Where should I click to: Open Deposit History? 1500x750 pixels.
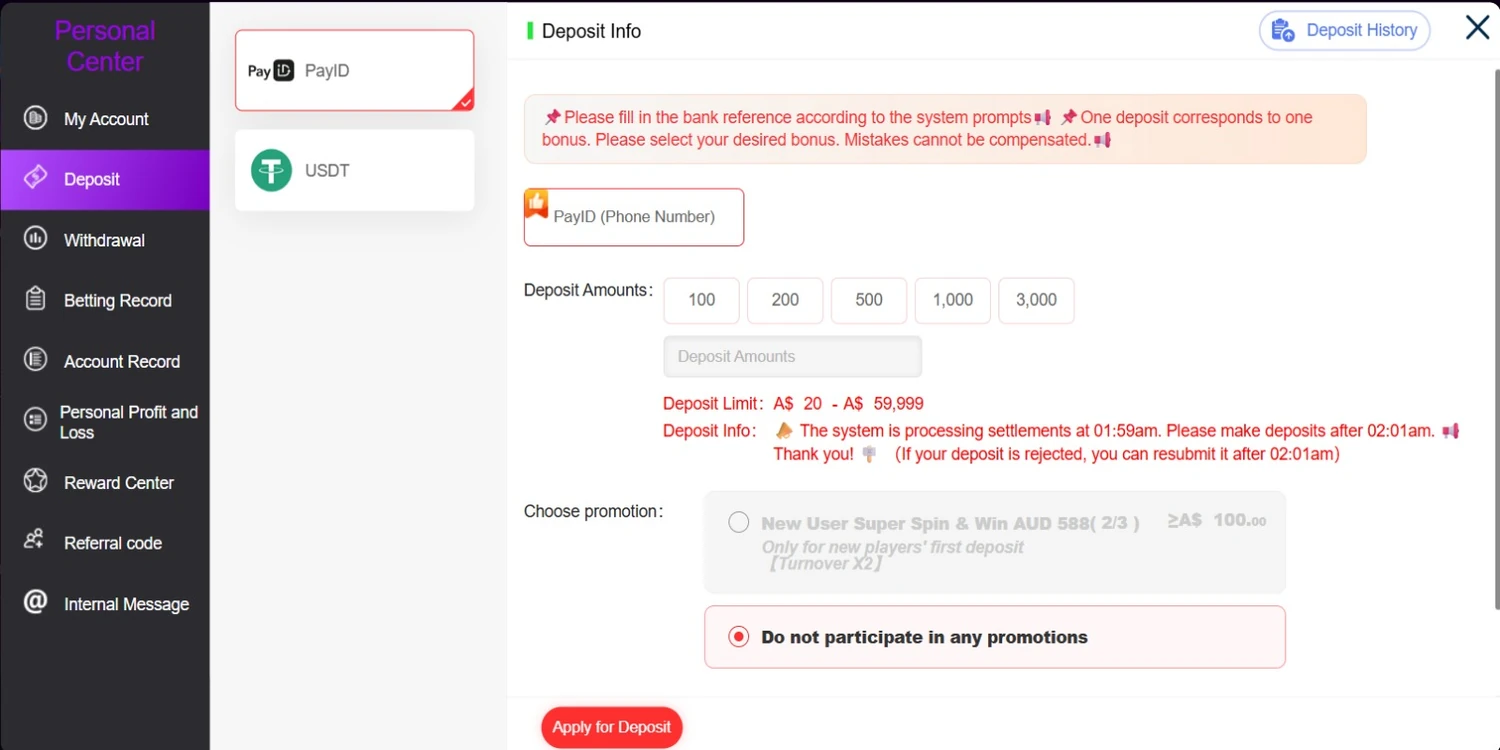pyautogui.click(x=1345, y=30)
